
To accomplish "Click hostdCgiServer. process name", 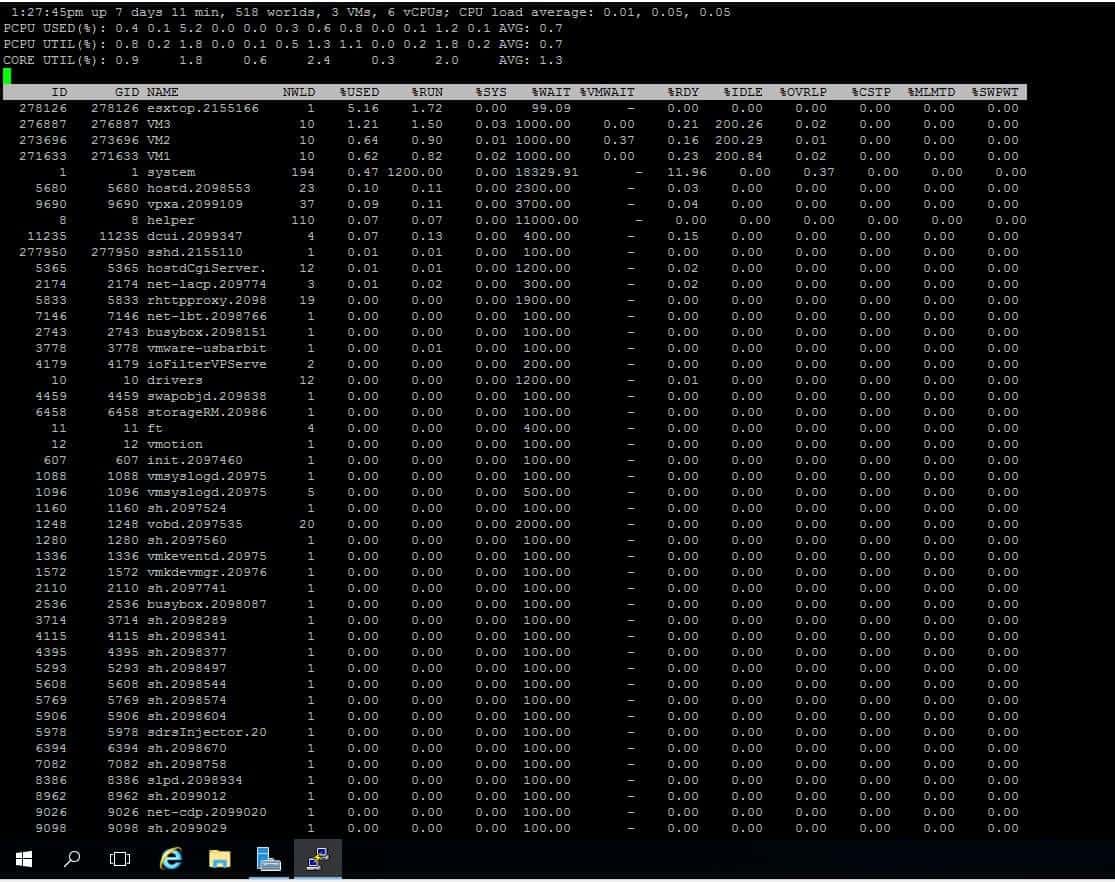I will point(206,268).
